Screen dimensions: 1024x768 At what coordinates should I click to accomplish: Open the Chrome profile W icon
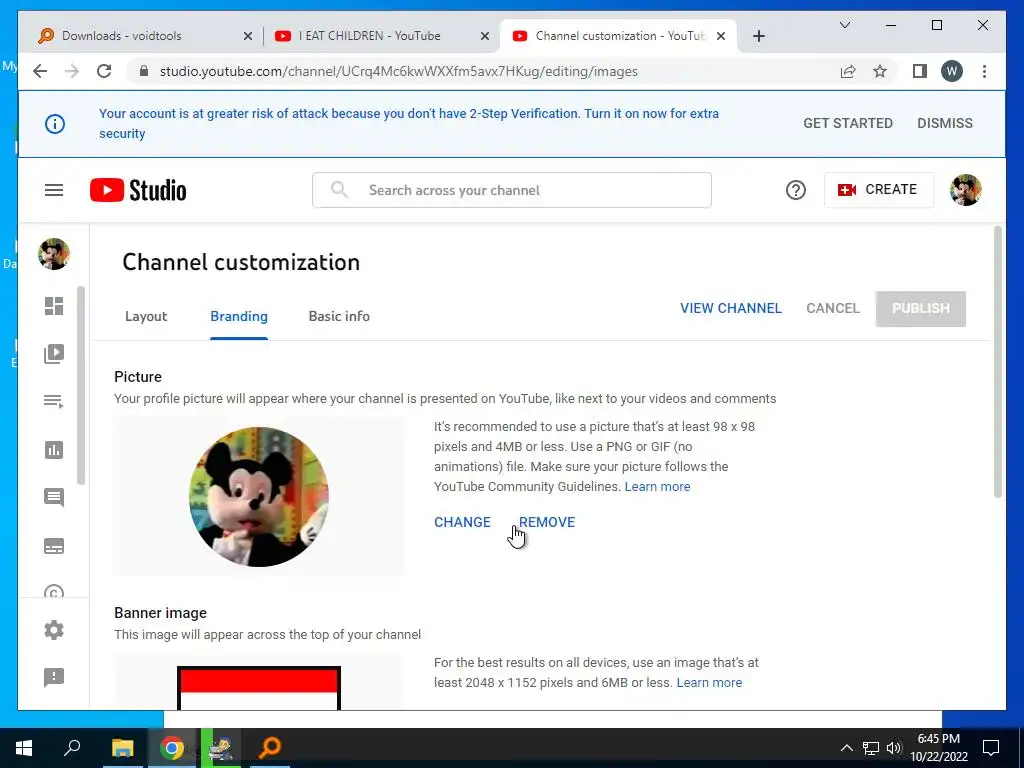coord(952,71)
